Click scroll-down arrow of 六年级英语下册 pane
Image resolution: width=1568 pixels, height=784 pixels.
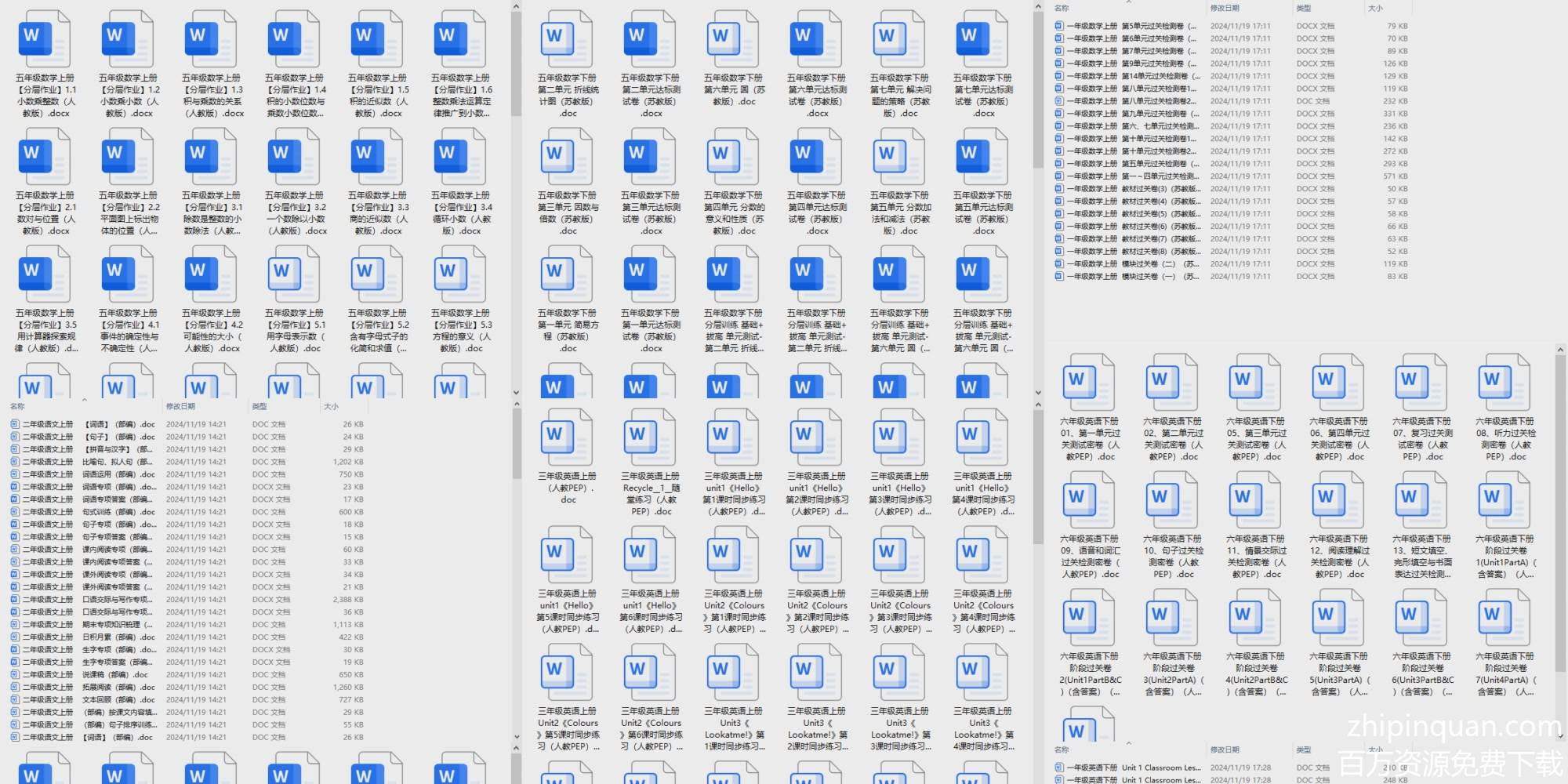pos(1560,736)
